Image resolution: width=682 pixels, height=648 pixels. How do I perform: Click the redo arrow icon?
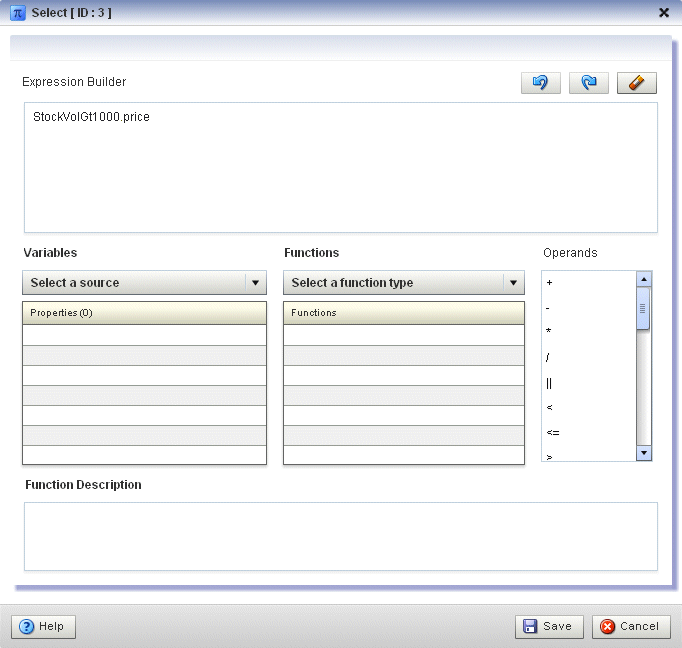[x=588, y=83]
